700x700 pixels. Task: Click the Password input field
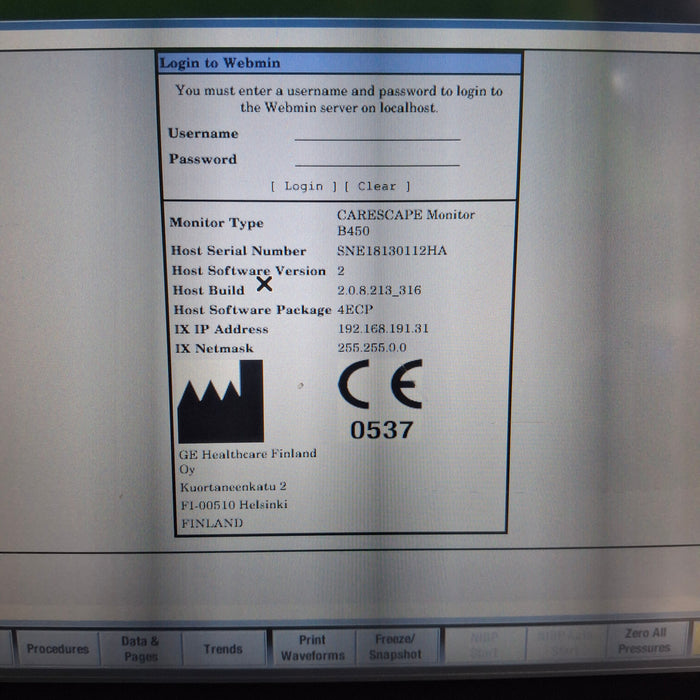pos(377,159)
